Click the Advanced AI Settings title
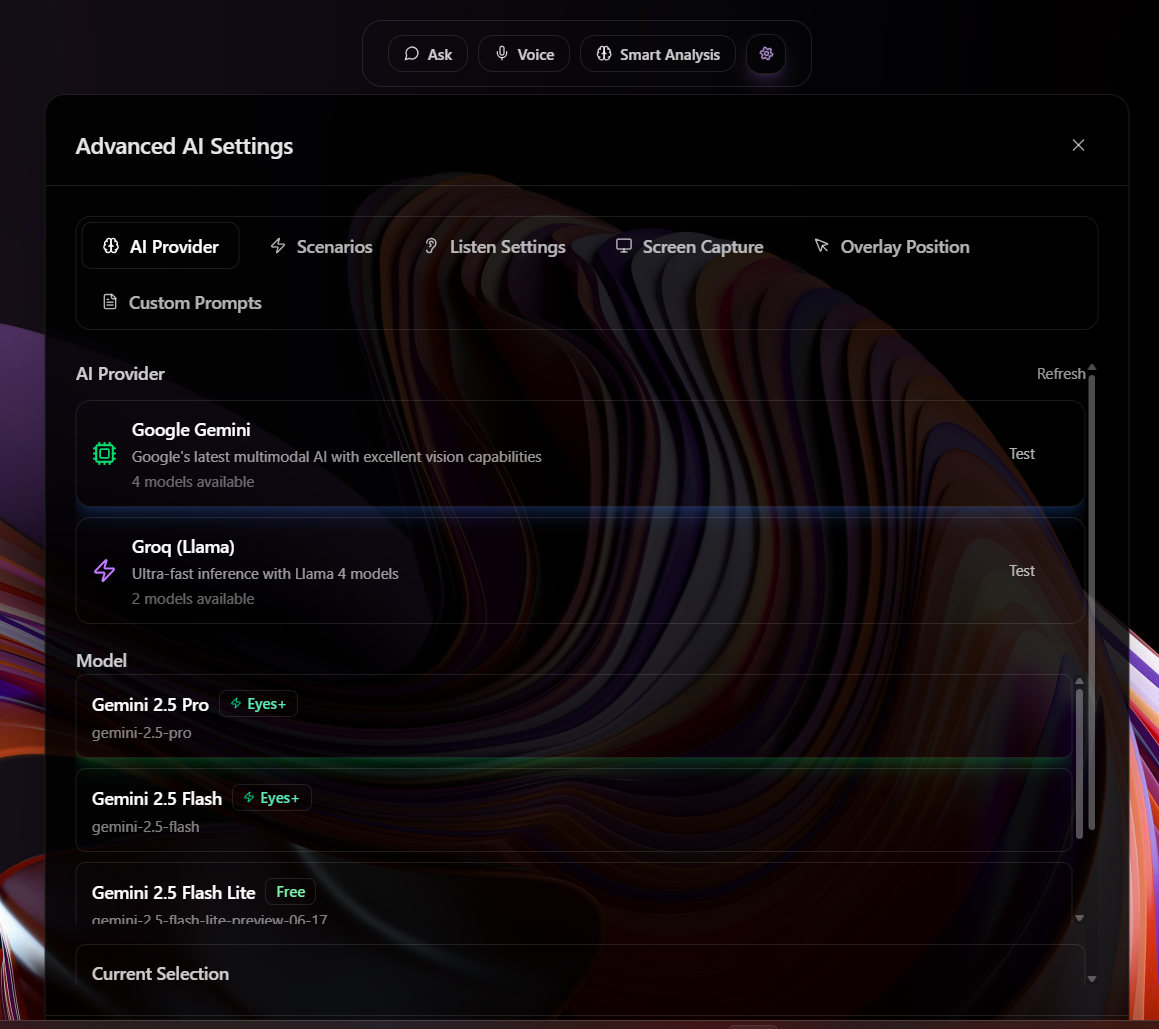The height and width of the screenshot is (1029, 1159). tap(184, 146)
